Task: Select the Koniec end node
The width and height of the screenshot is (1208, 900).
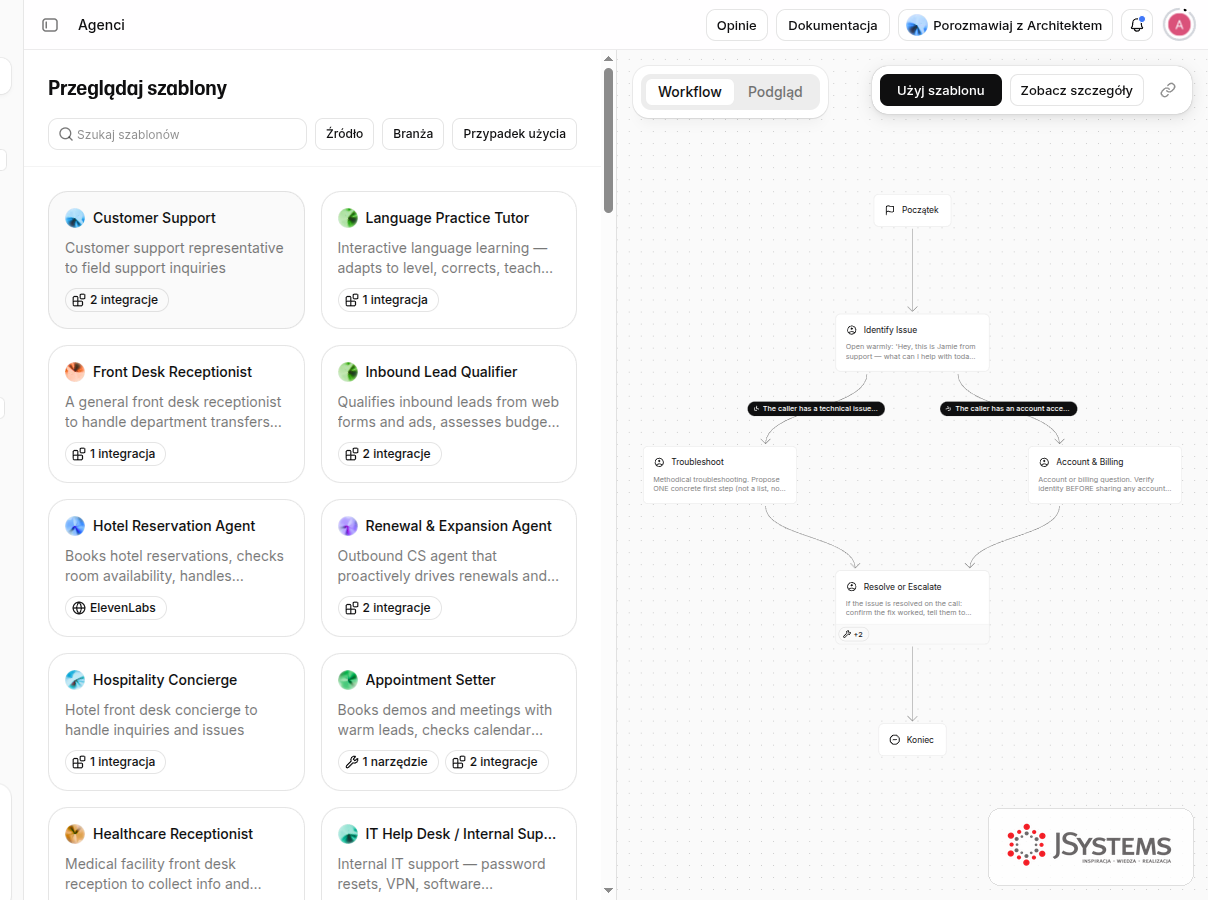Action: click(x=912, y=740)
